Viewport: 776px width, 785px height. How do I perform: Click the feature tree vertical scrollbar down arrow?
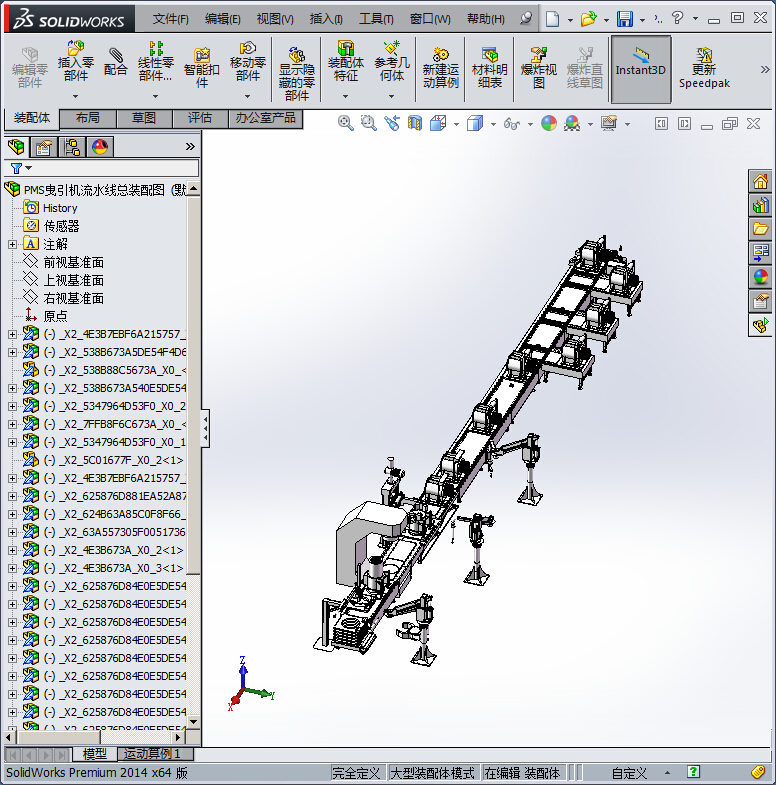[194, 722]
